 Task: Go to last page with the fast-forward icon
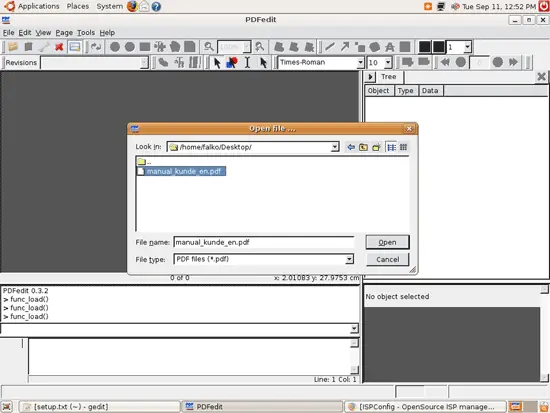(x=513, y=62)
